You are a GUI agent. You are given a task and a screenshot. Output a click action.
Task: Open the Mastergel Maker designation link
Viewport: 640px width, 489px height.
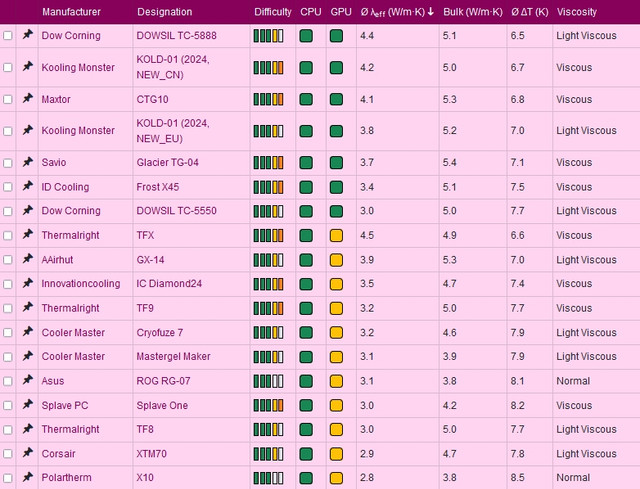[173, 356]
